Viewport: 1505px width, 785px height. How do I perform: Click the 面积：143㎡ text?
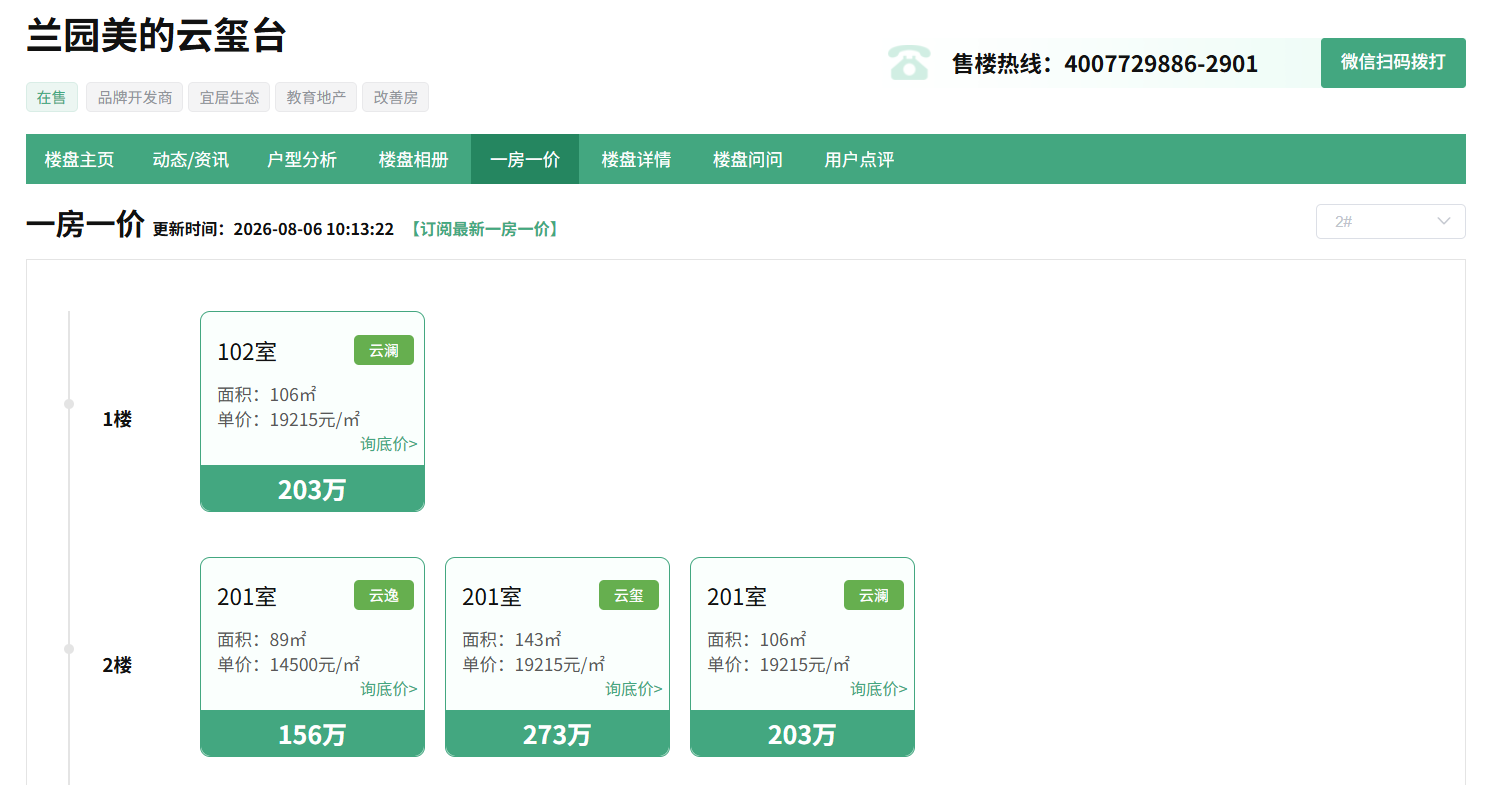coord(512,640)
